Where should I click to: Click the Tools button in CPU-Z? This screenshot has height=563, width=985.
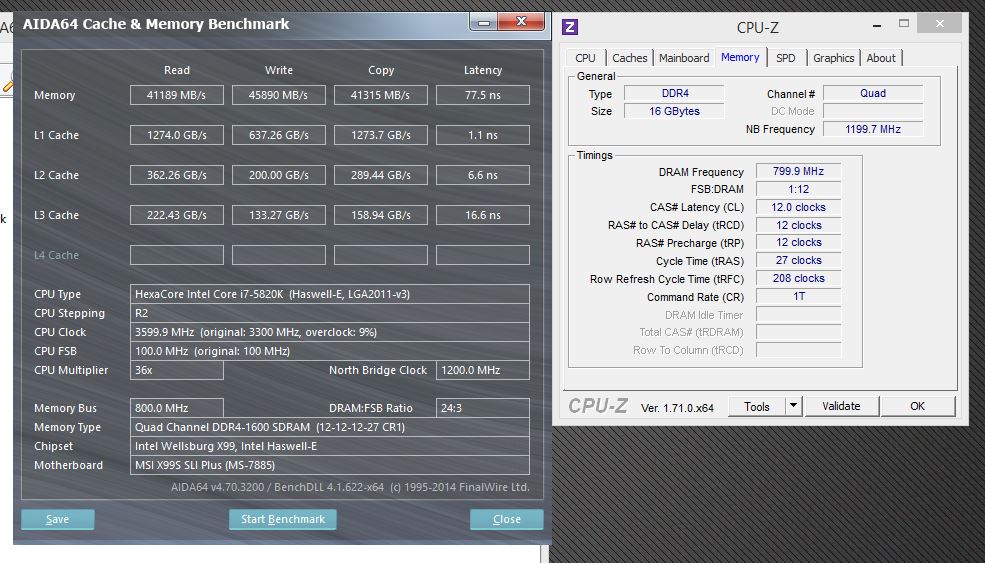tap(757, 406)
